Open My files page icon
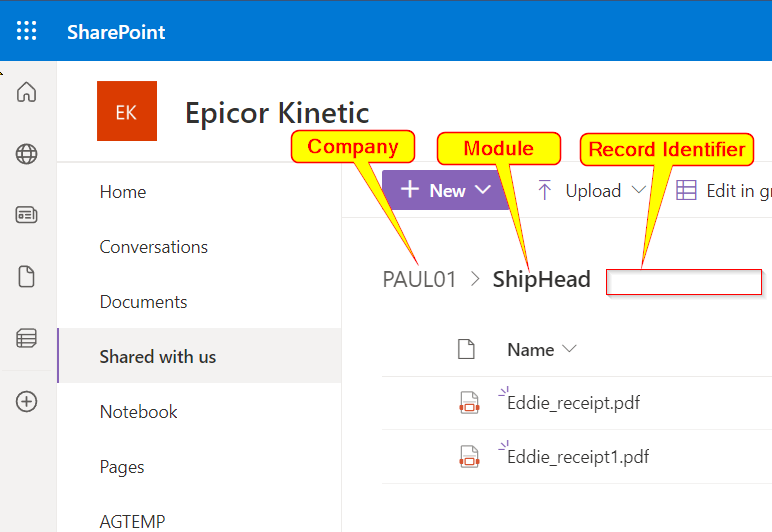This screenshot has width=772, height=532. pos(27,277)
